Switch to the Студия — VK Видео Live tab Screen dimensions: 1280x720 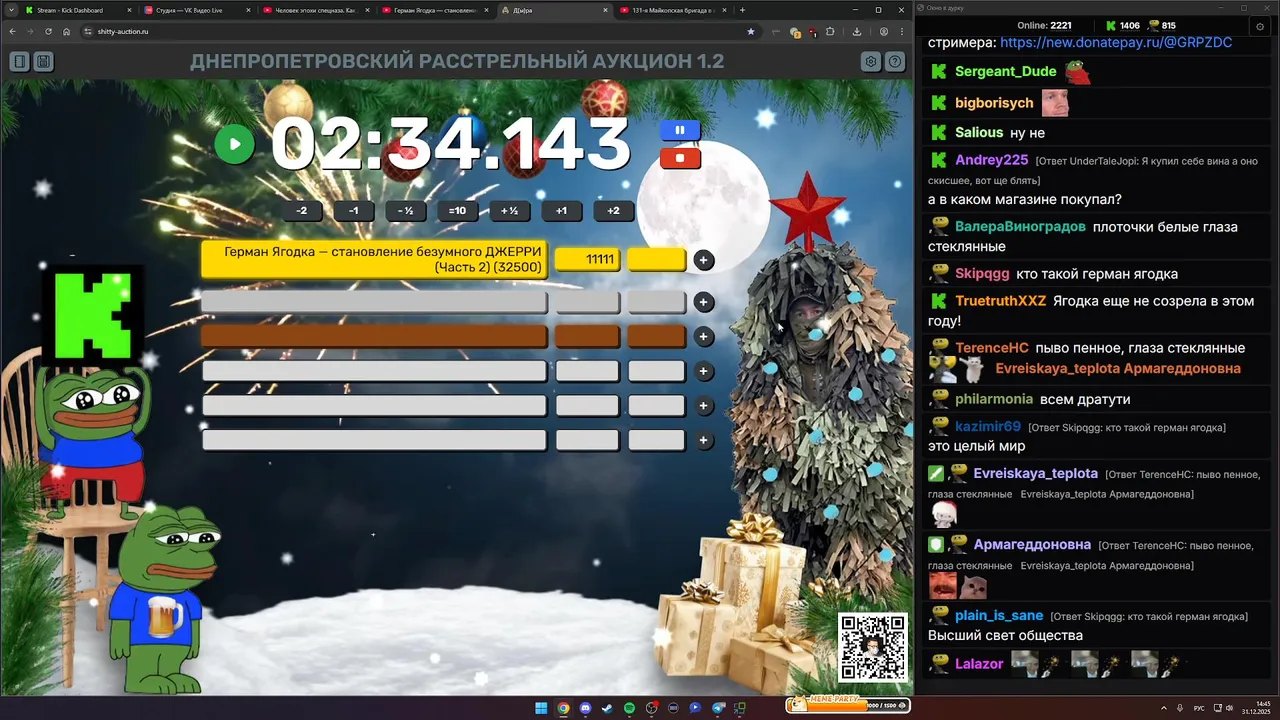pos(196,10)
